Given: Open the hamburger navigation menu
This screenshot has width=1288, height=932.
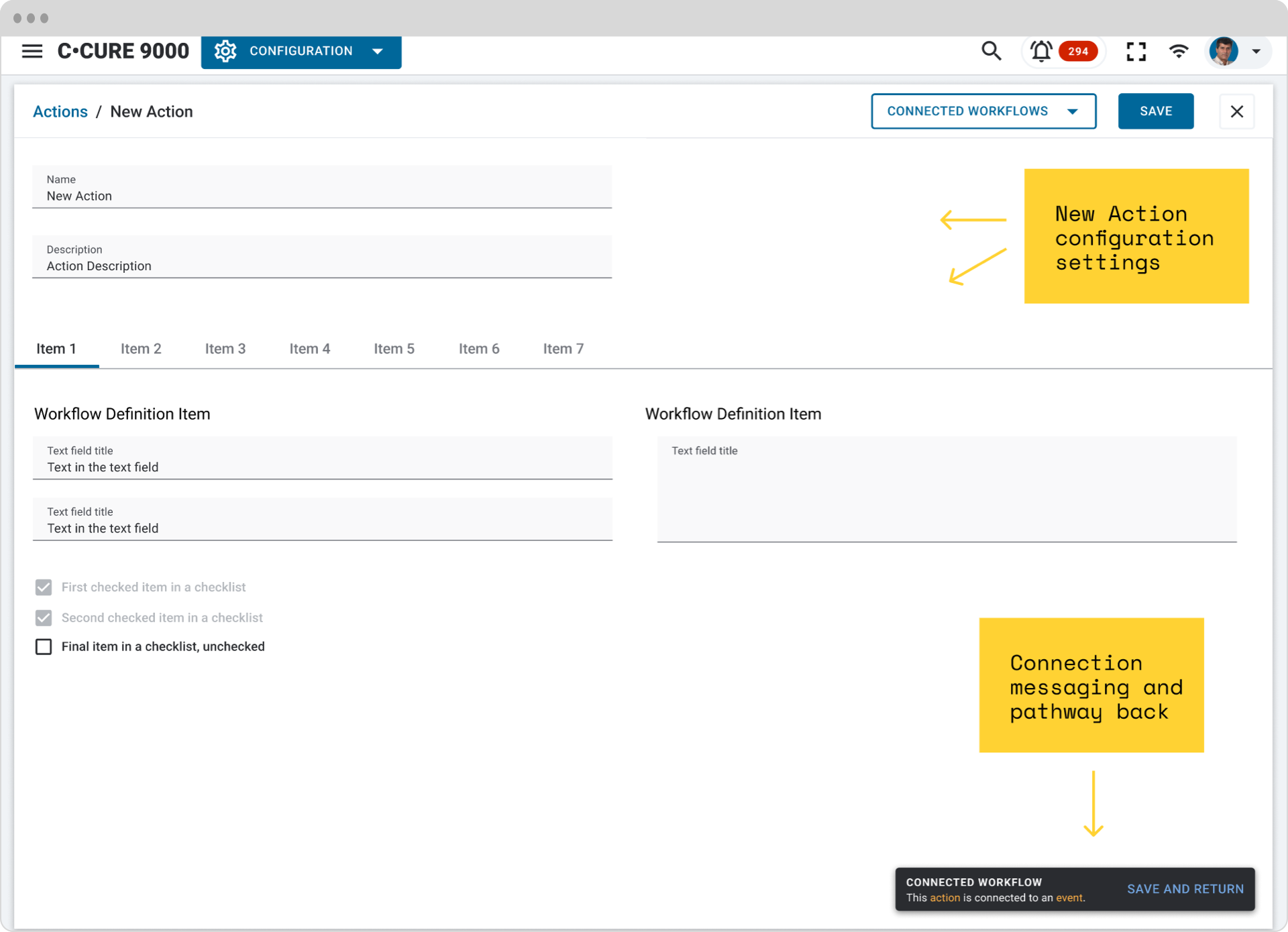Looking at the screenshot, I should tap(32, 51).
